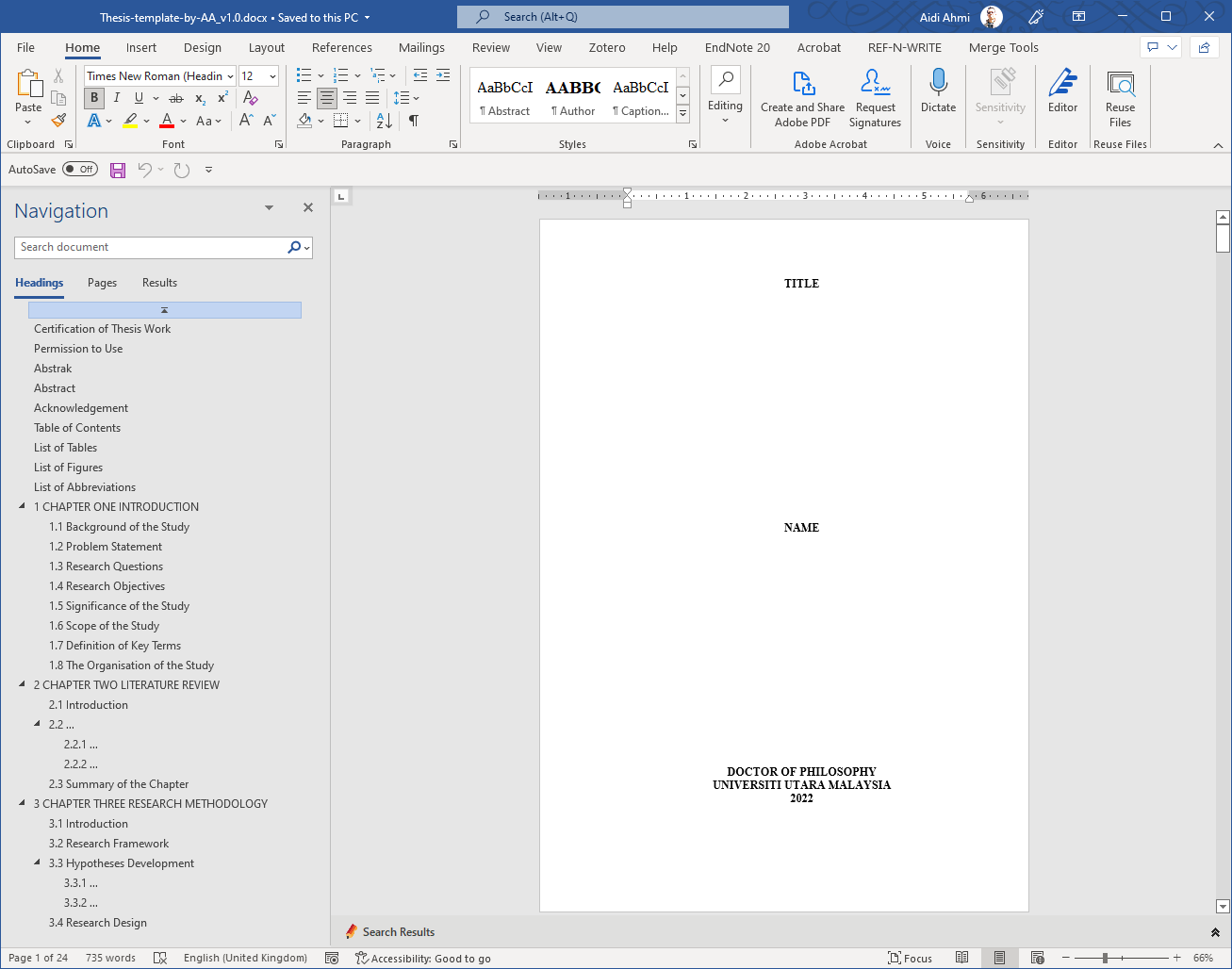Collapse CHAPTER TWO LITERATURE REVIEW heading

pyautogui.click(x=22, y=684)
